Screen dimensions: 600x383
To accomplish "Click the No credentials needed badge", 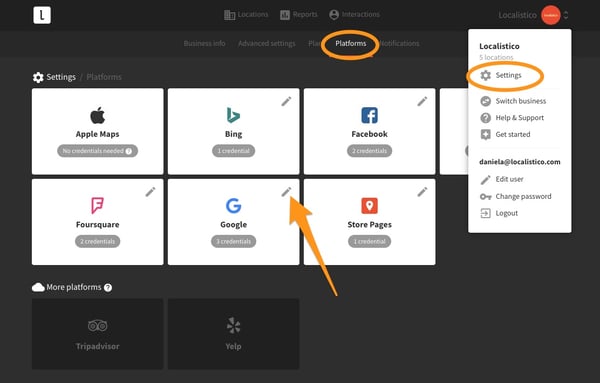I will pyautogui.click(x=98, y=151).
